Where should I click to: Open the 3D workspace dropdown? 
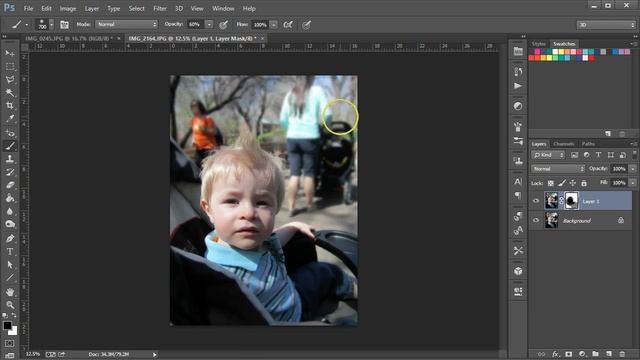(x=606, y=25)
